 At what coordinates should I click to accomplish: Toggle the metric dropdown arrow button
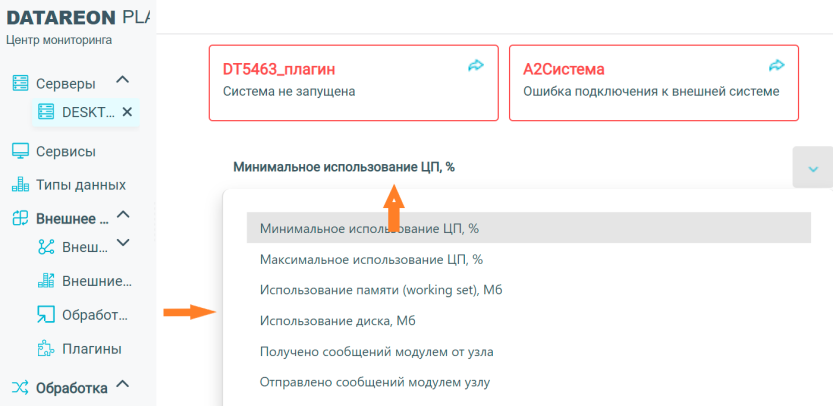tap(812, 167)
